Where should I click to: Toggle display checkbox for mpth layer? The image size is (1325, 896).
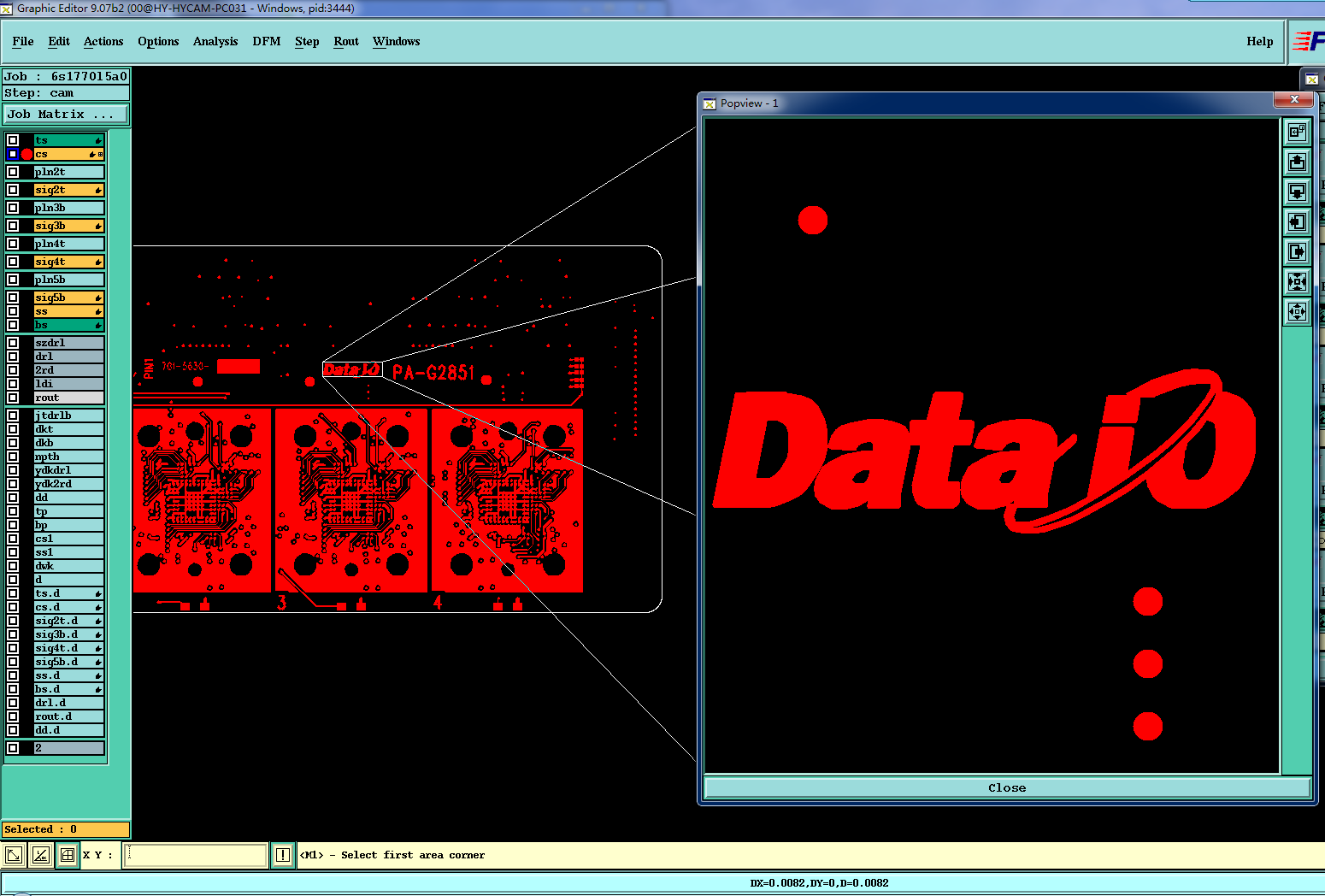(13, 457)
